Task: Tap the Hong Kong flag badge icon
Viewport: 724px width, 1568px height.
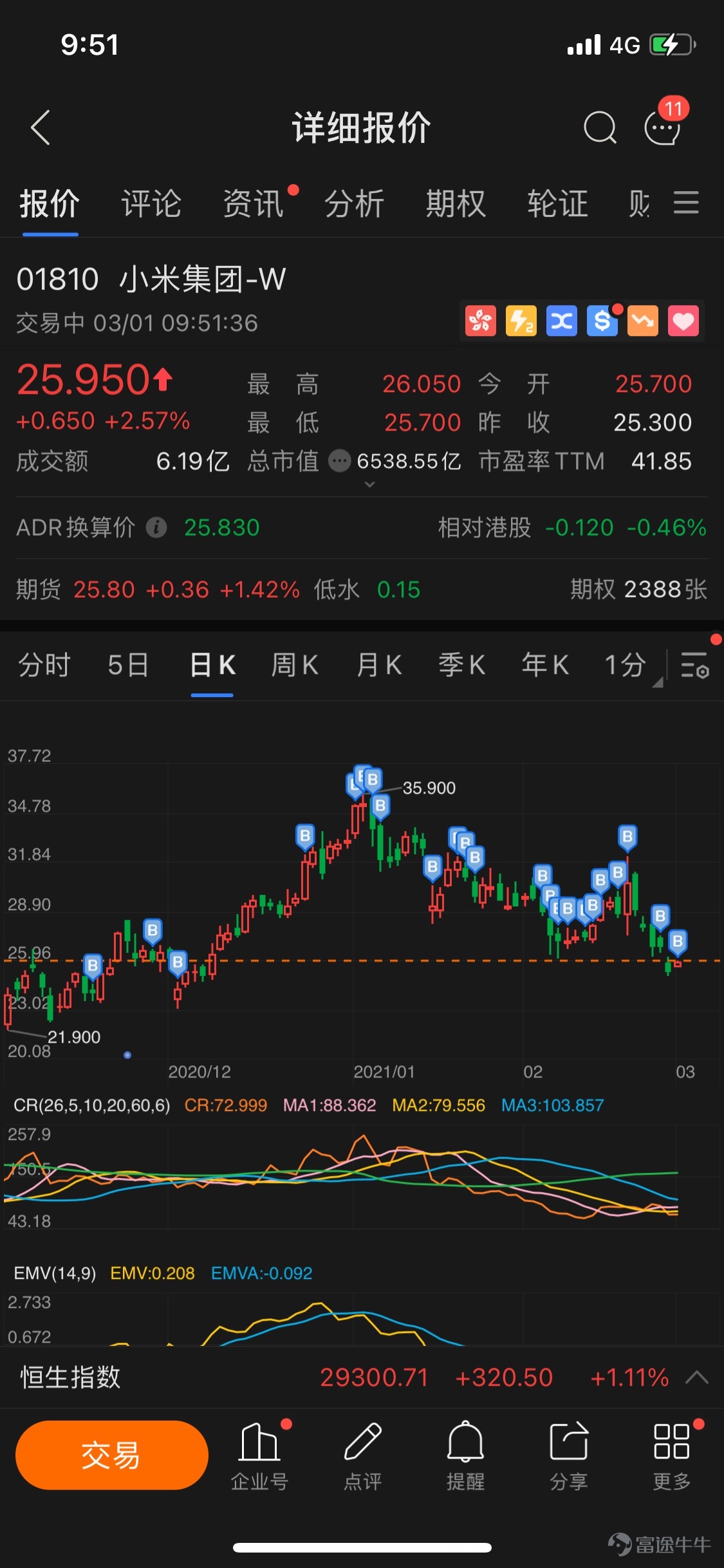Action: [x=480, y=321]
